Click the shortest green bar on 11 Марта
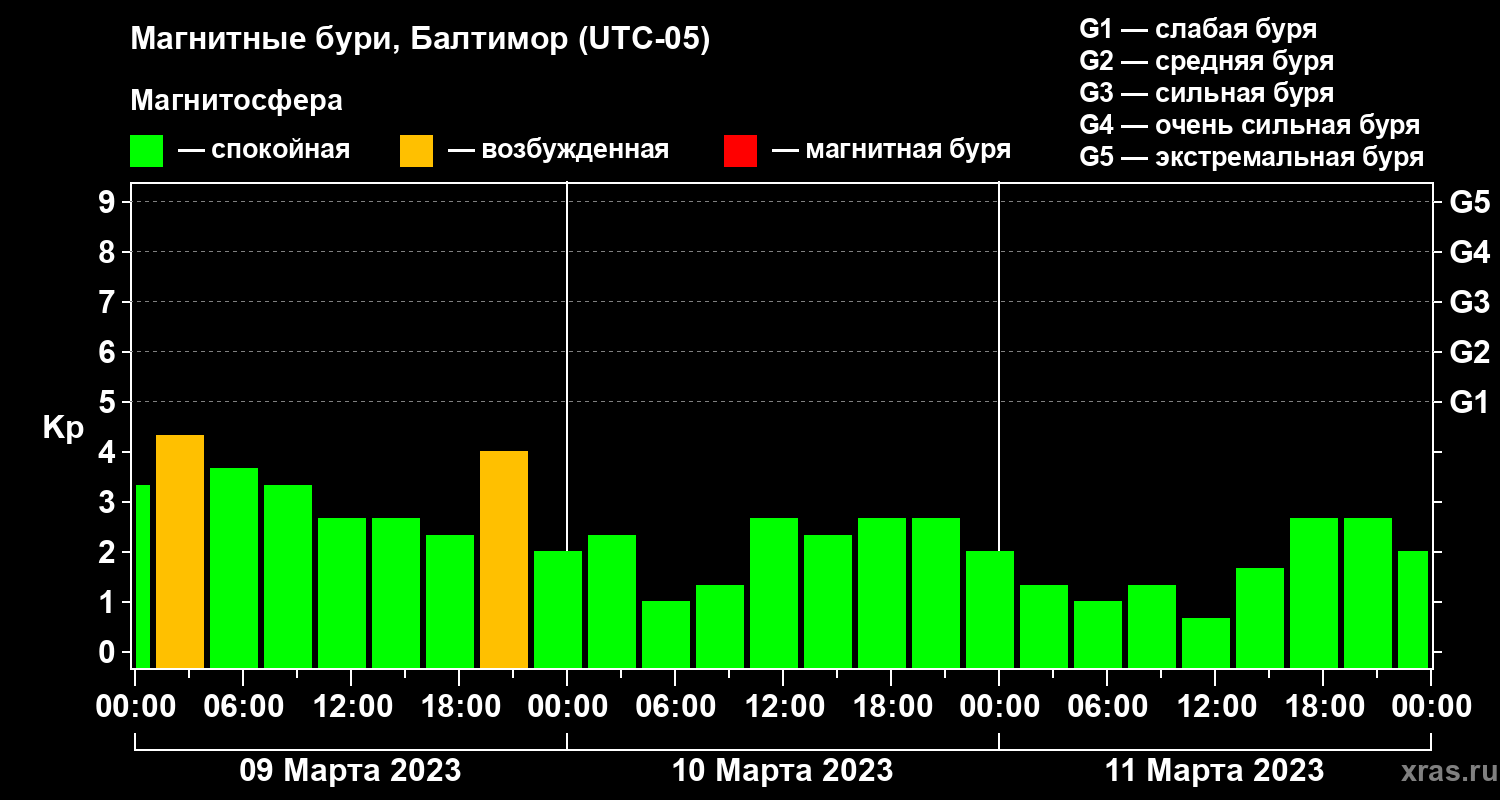1500x800 pixels. [x=1206, y=643]
